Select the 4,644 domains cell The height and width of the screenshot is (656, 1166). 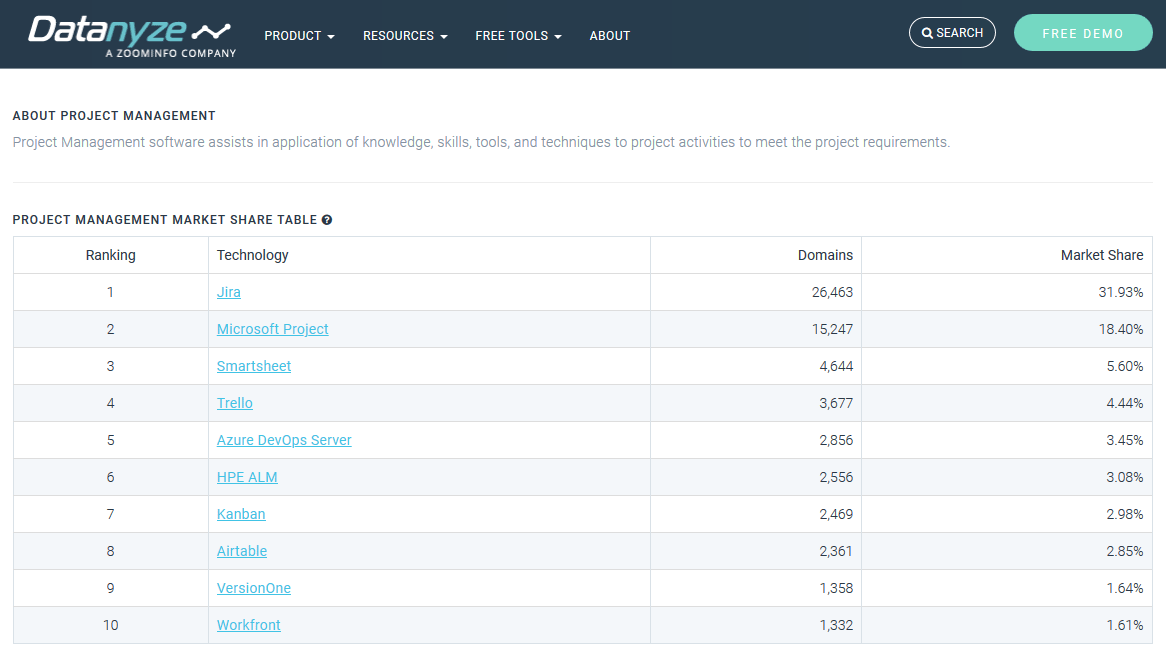click(x=756, y=366)
